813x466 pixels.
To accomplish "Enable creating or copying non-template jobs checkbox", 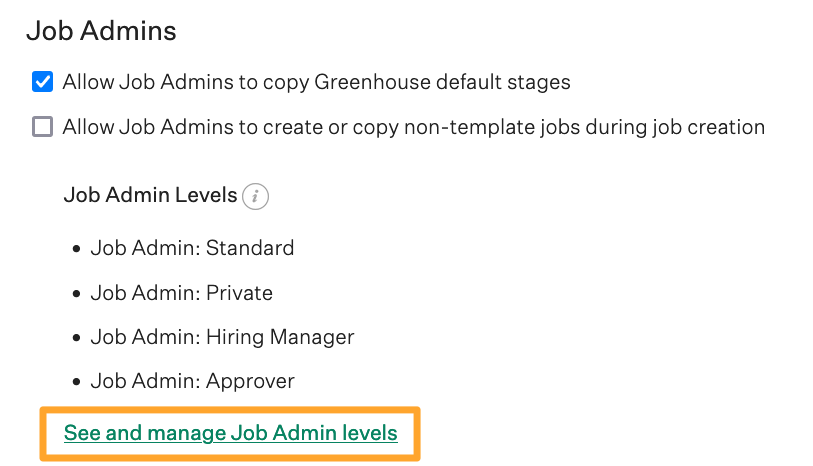I will (42, 128).
